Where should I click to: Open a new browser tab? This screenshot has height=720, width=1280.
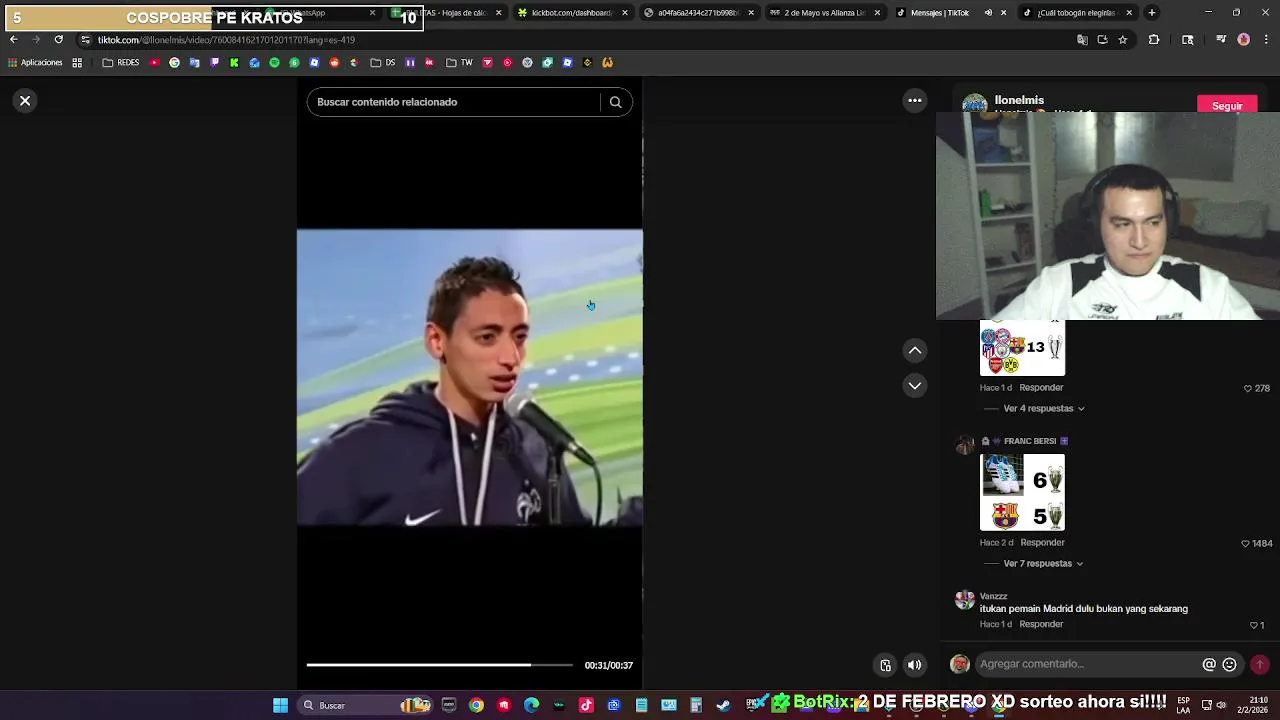pyautogui.click(x=1152, y=13)
